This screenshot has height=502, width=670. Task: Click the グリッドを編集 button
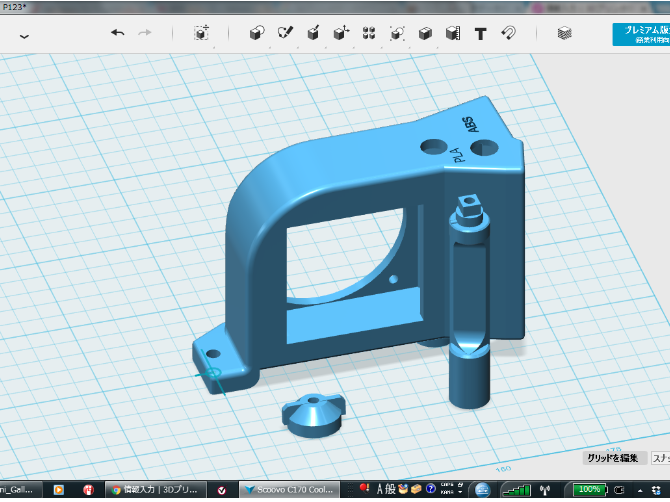point(612,457)
